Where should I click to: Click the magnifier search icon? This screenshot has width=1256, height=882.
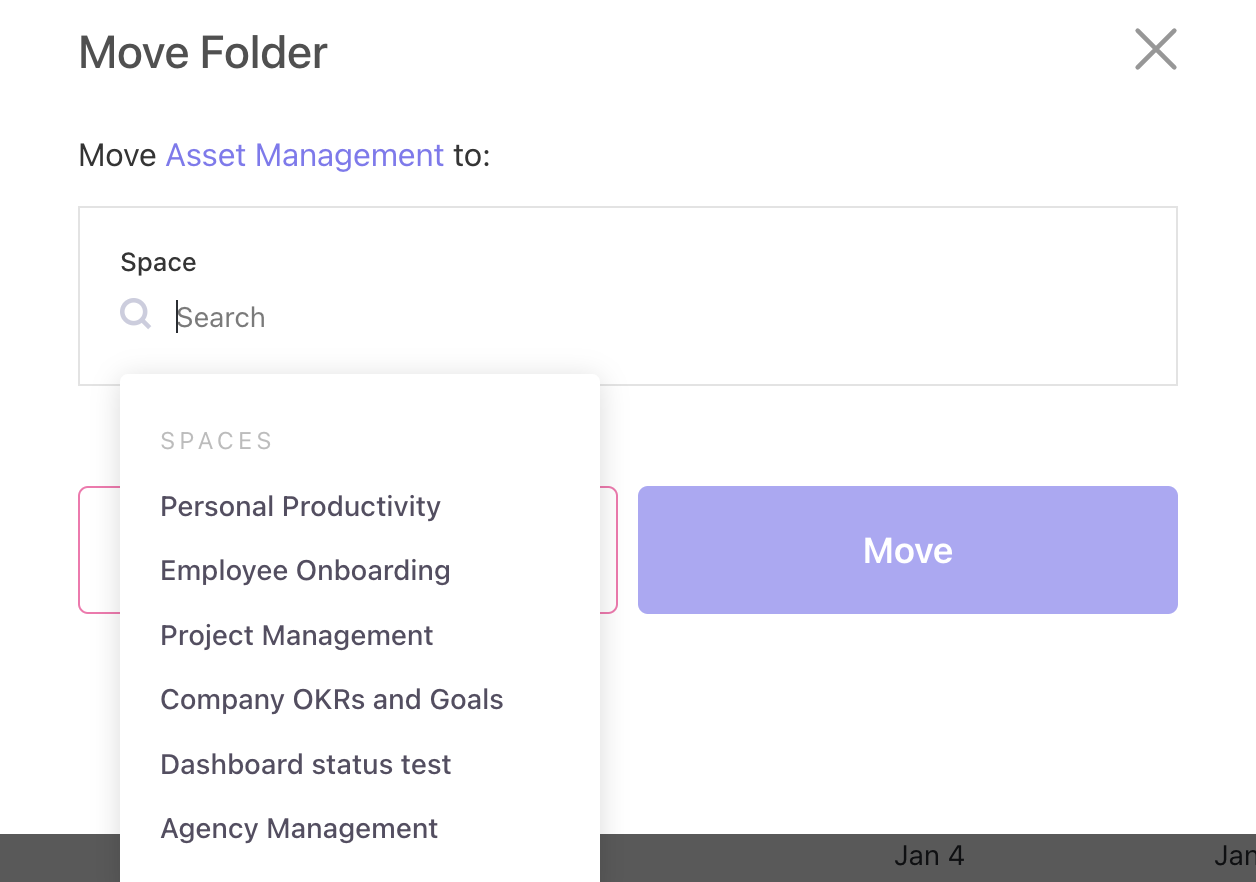(135, 315)
